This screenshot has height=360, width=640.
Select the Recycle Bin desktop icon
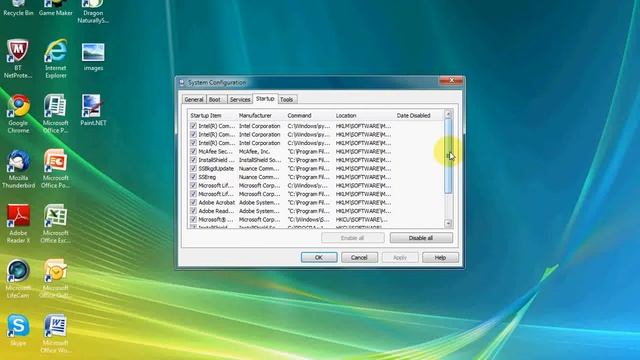[18, 8]
